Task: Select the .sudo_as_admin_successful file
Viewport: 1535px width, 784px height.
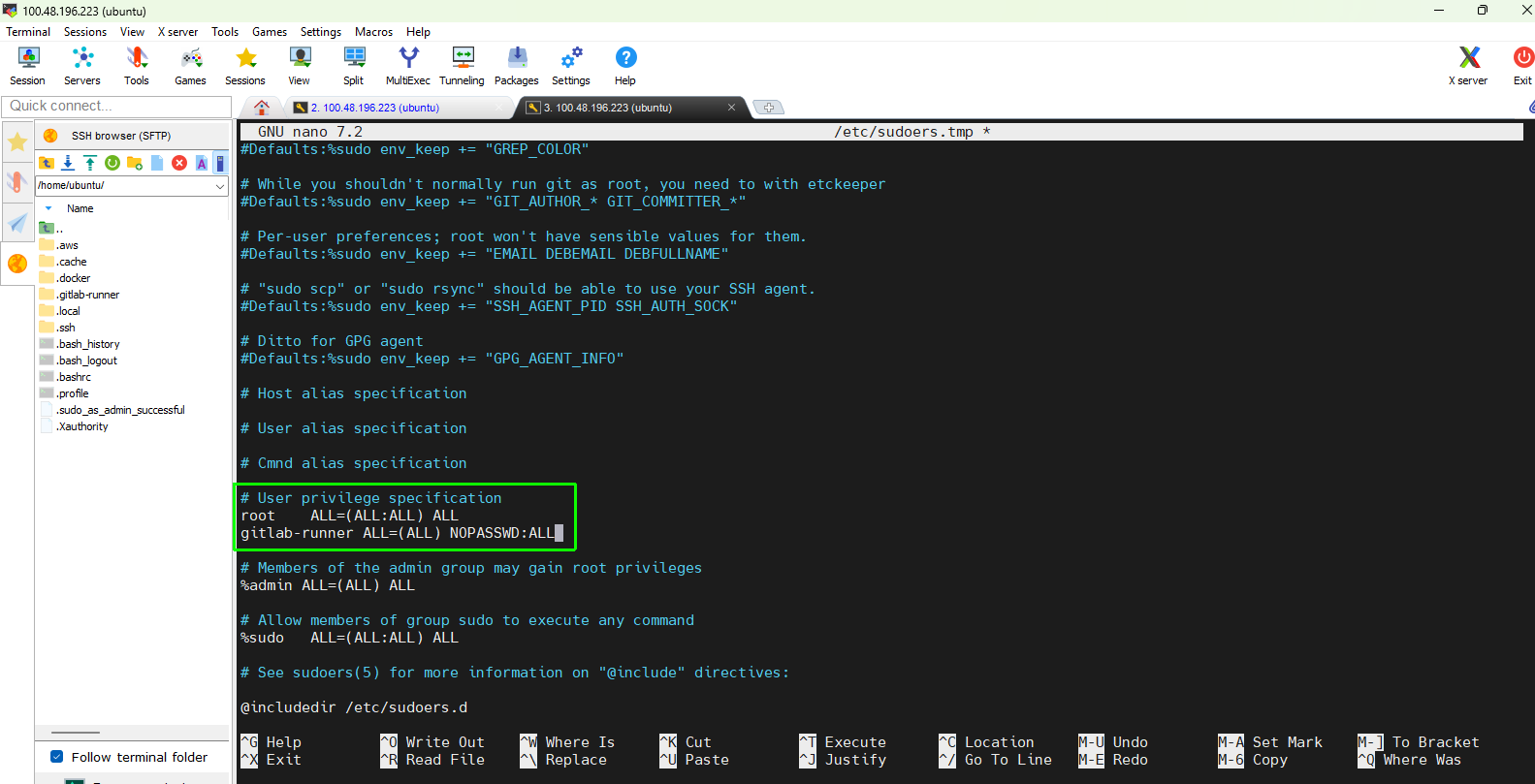Action: (120, 410)
